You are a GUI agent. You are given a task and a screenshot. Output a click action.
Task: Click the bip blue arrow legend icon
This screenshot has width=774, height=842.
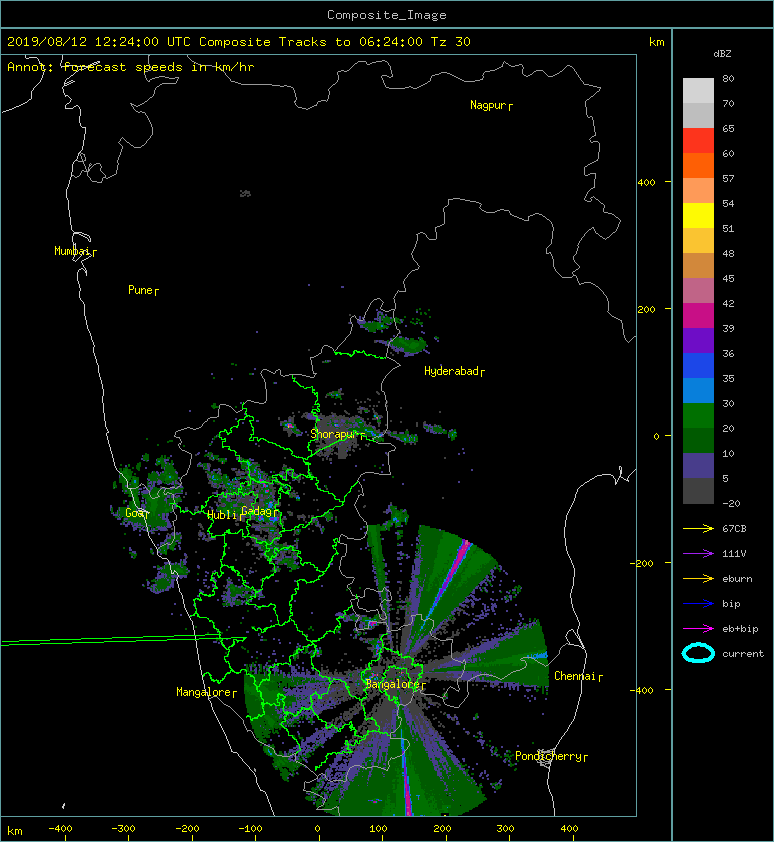[x=698, y=604]
